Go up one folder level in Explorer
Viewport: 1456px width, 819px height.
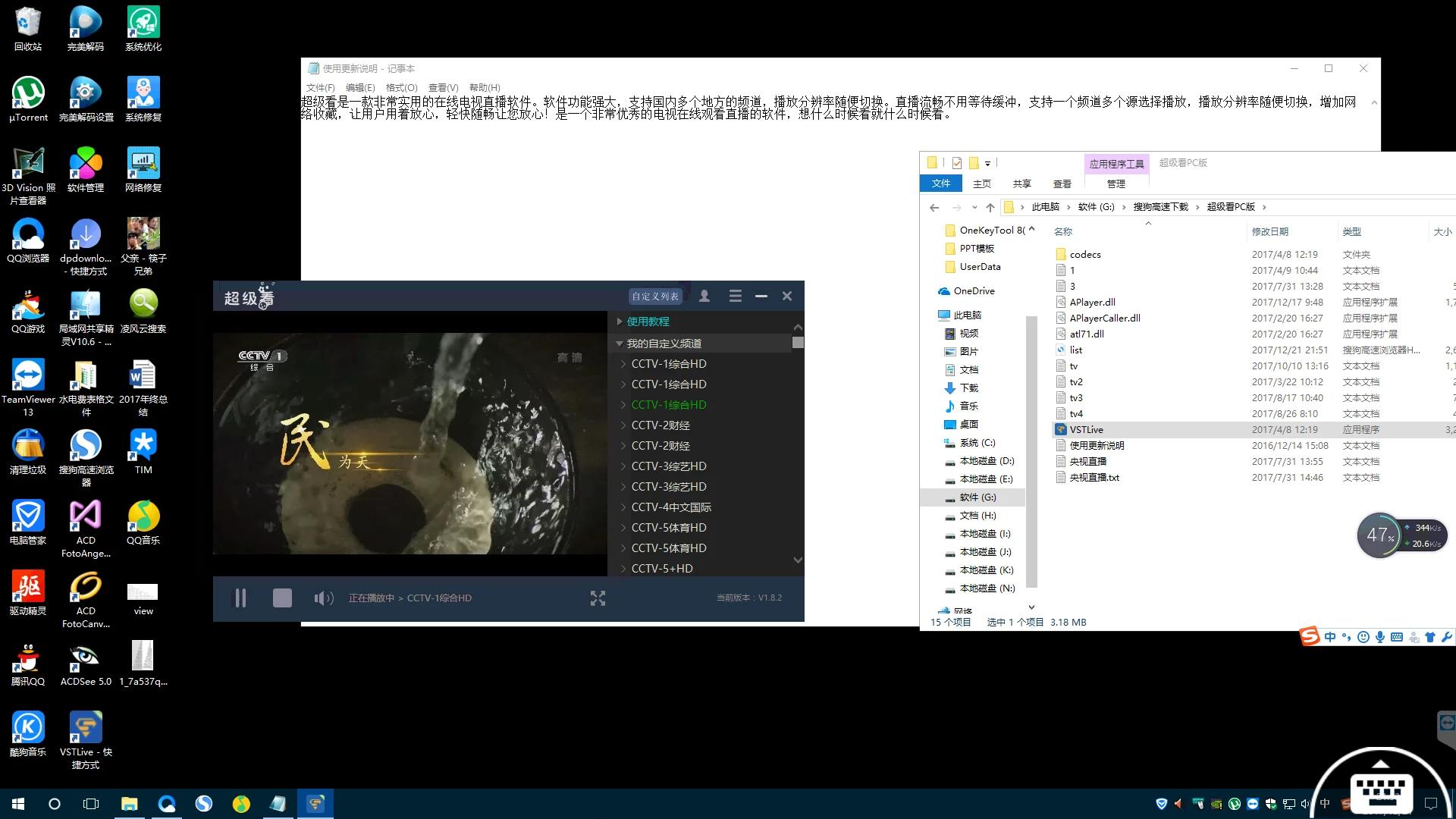point(990,207)
